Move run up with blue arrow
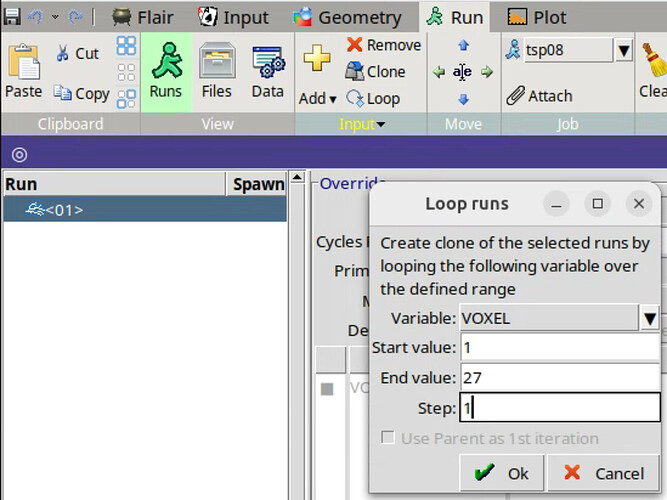This screenshot has height=500, width=667. pos(463,46)
